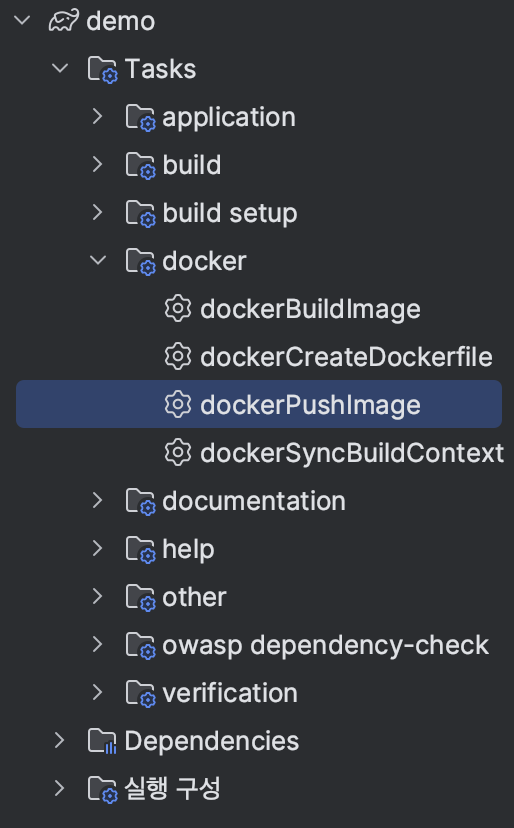
Task: Click the gear icon of dockerSyncBuildContext
Action: pyautogui.click(x=177, y=453)
